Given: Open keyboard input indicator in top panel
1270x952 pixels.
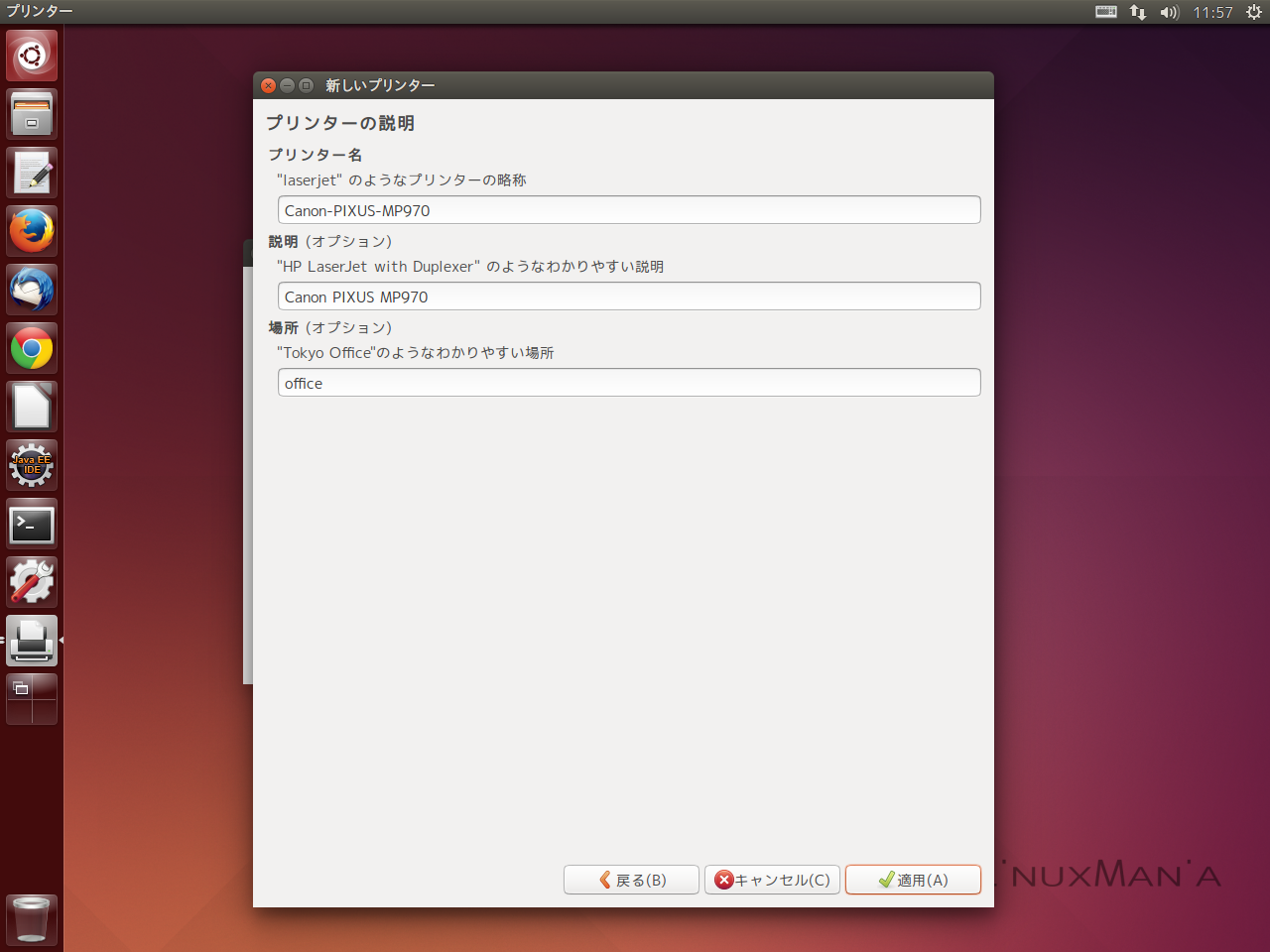Looking at the screenshot, I should [1106, 12].
